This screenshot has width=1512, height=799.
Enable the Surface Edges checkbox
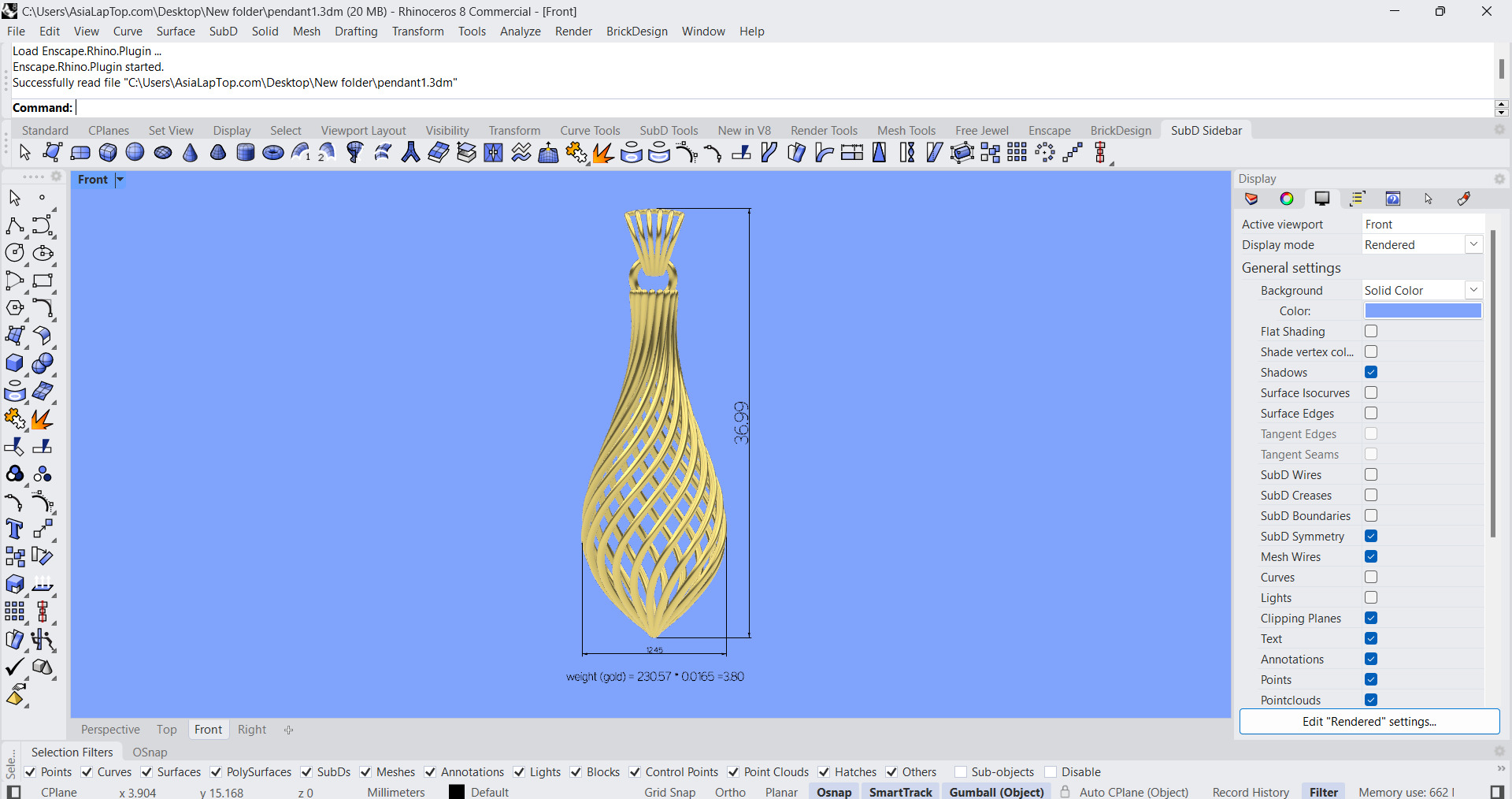click(x=1371, y=413)
